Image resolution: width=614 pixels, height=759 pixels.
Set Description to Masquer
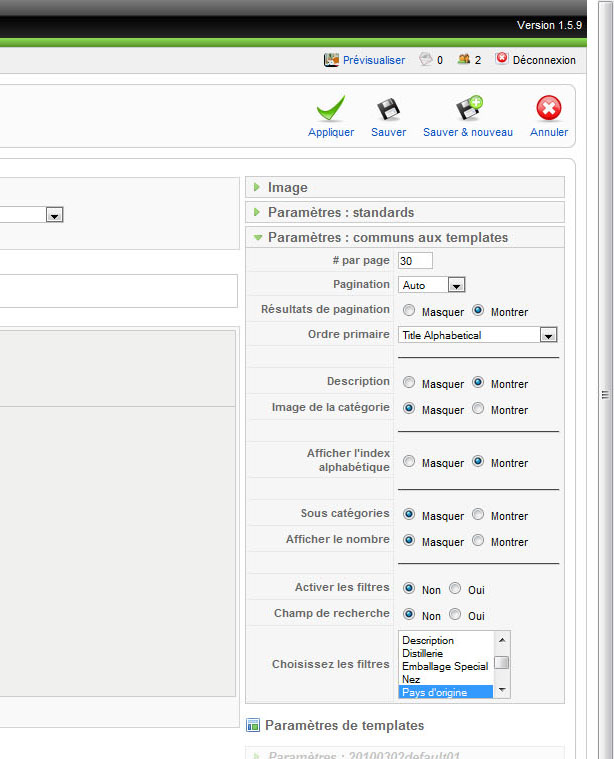[x=409, y=382]
